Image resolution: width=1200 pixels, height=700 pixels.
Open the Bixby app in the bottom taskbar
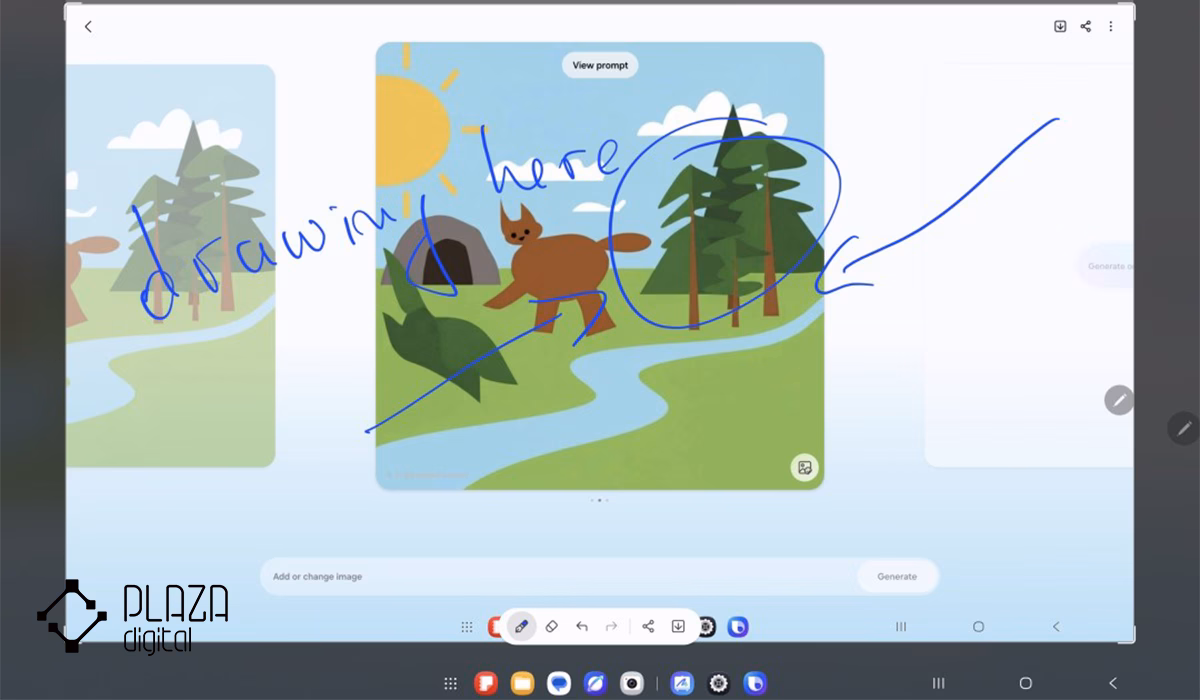tap(755, 683)
